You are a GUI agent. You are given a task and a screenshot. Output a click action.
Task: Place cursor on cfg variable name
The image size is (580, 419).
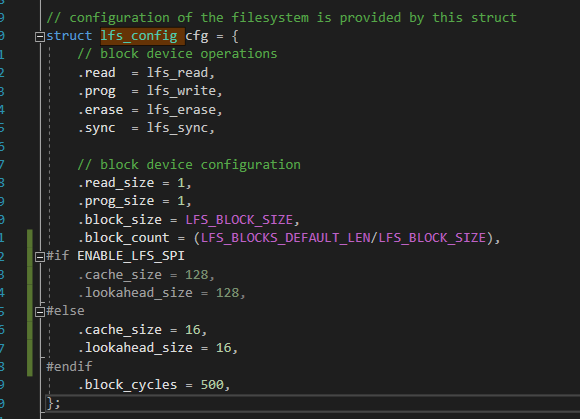point(197,36)
